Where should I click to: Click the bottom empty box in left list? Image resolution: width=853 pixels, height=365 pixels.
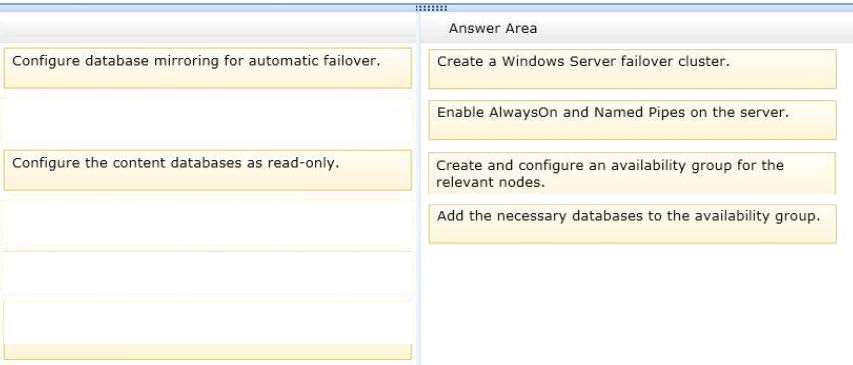click(207, 330)
